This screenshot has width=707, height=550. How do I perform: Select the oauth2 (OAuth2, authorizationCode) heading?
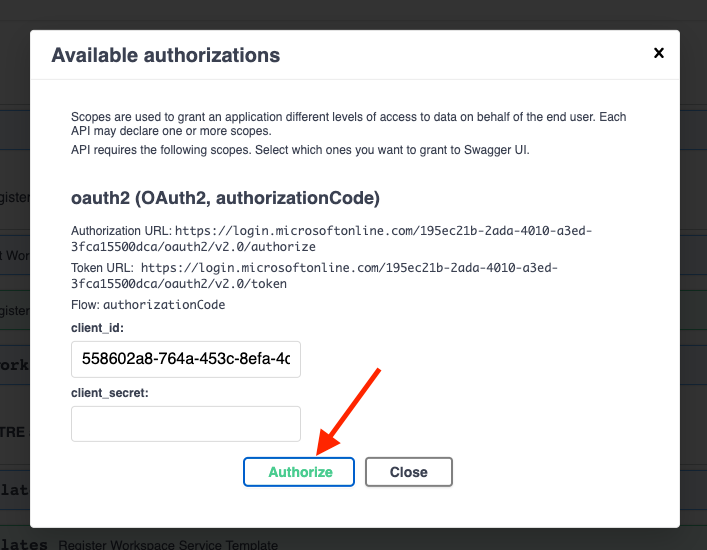pos(225,198)
